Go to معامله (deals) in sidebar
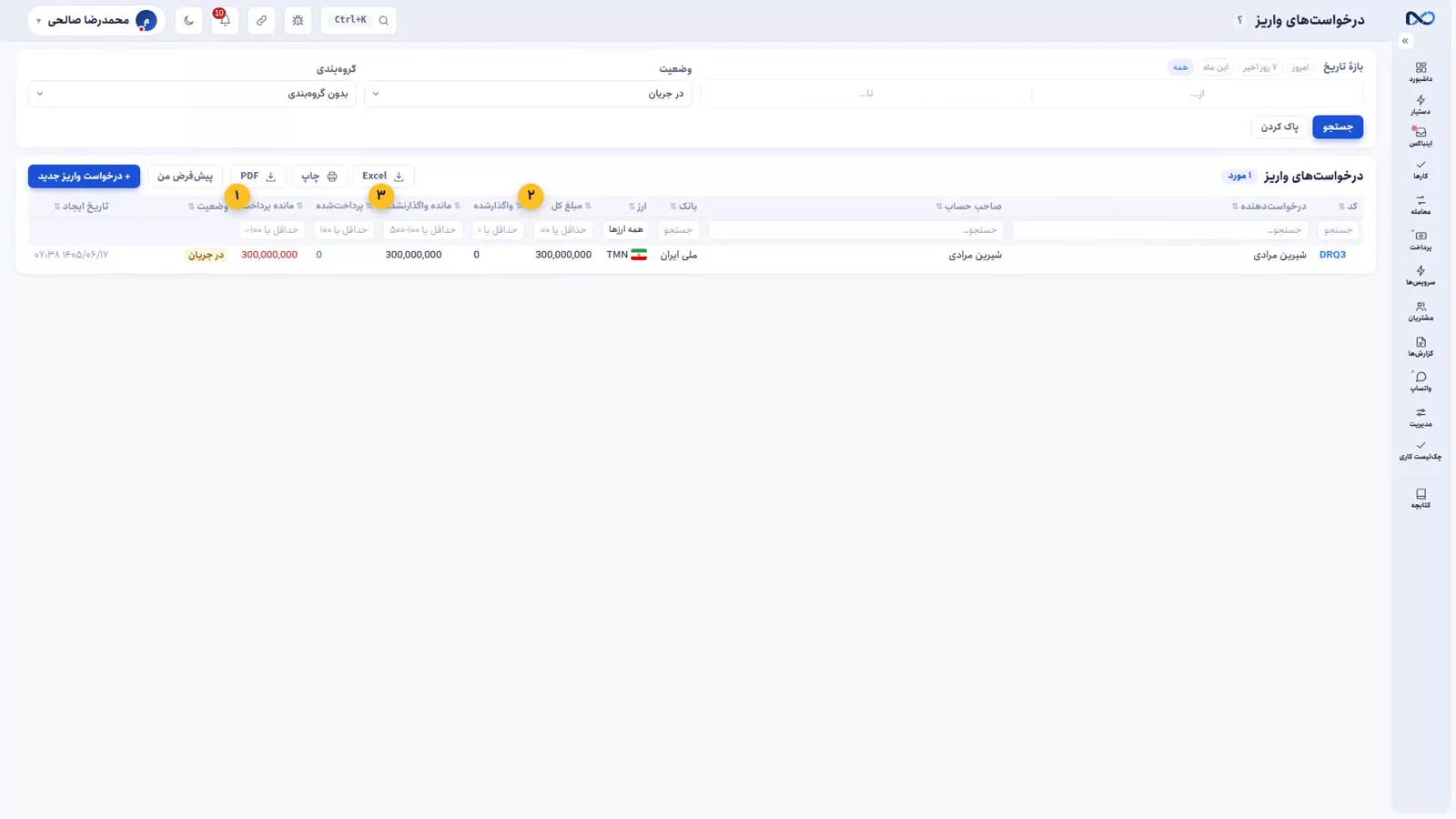Viewport: 1456px width, 819px height. [x=1421, y=205]
